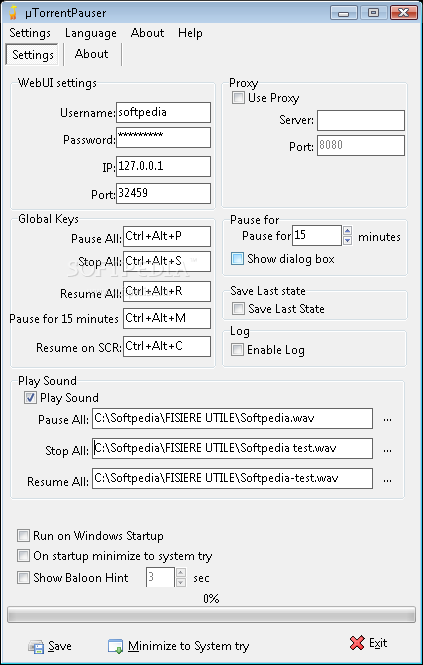Check the Save Last State option
This screenshot has height=665, width=423.
pos(238,308)
